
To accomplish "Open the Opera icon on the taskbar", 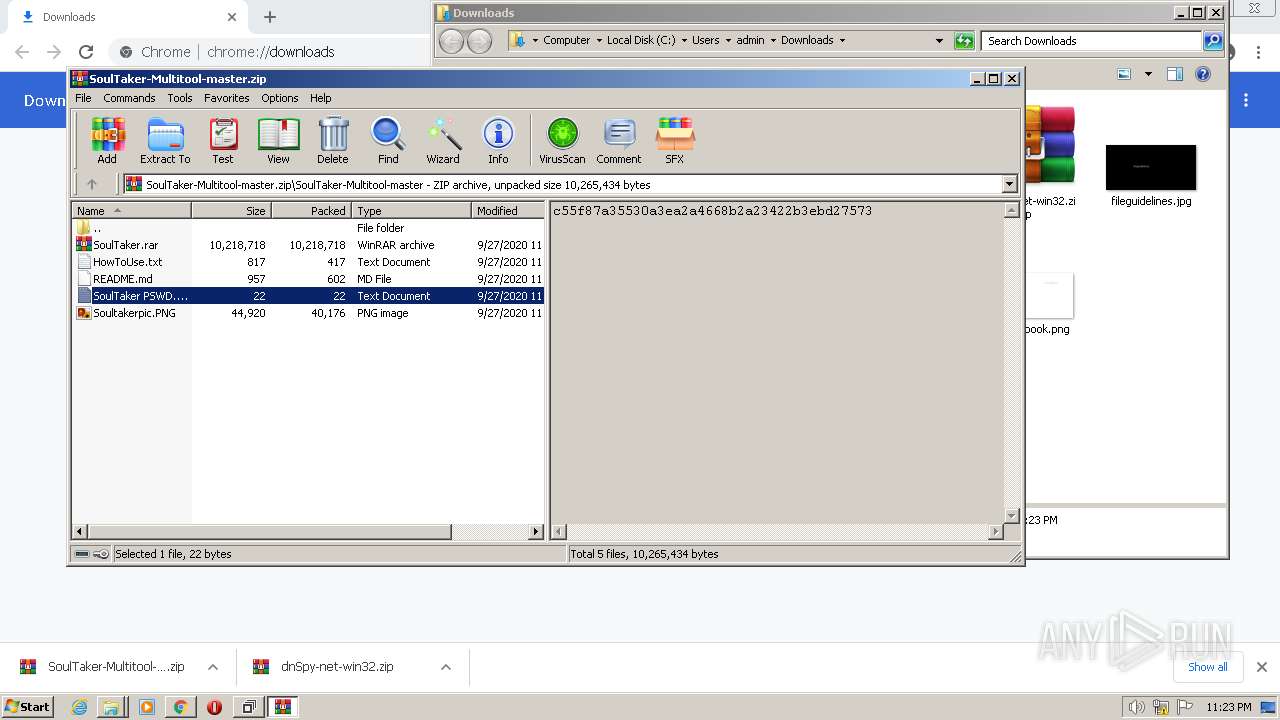I will [x=214, y=707].
